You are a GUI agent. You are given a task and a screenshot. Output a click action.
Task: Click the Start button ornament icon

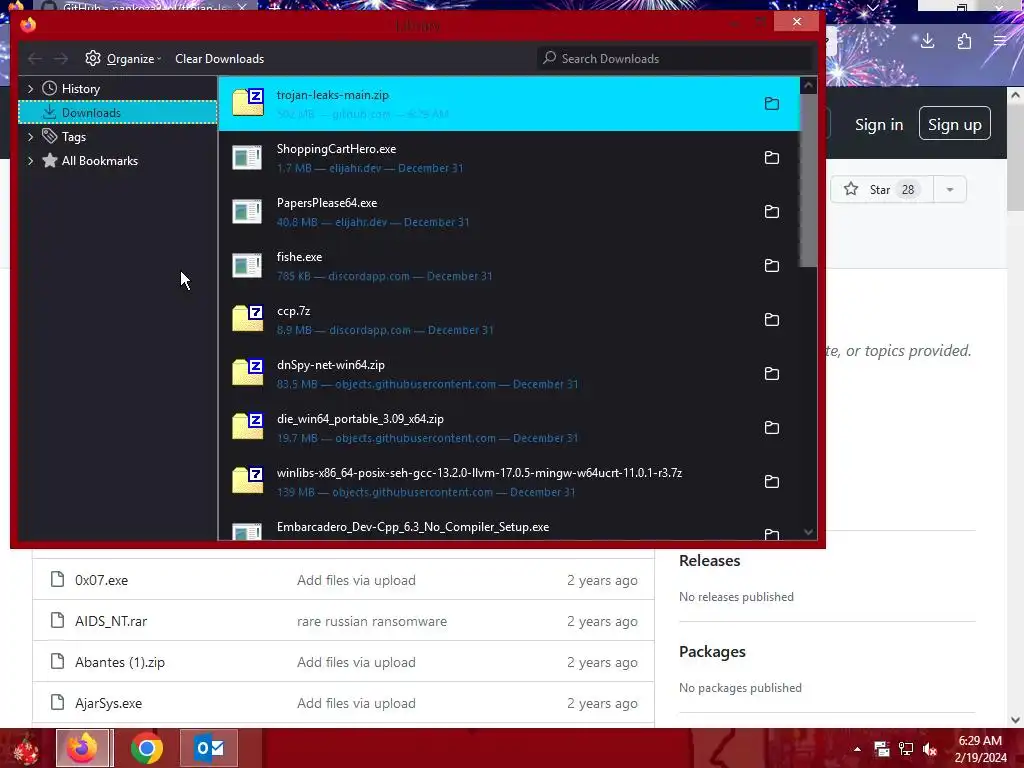pyautogui.click(x=26, y=749)
